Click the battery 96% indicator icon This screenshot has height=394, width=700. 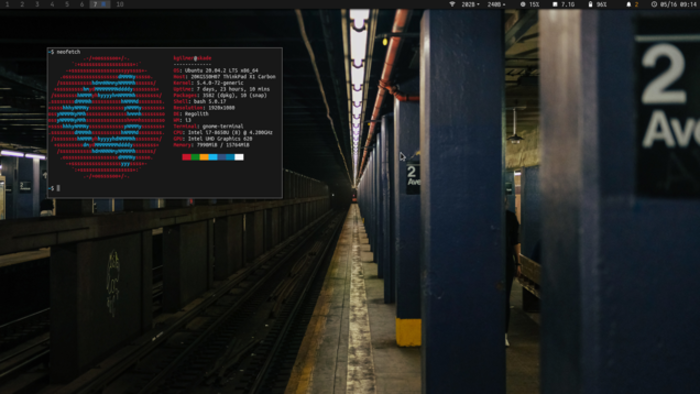pos(590,4)
